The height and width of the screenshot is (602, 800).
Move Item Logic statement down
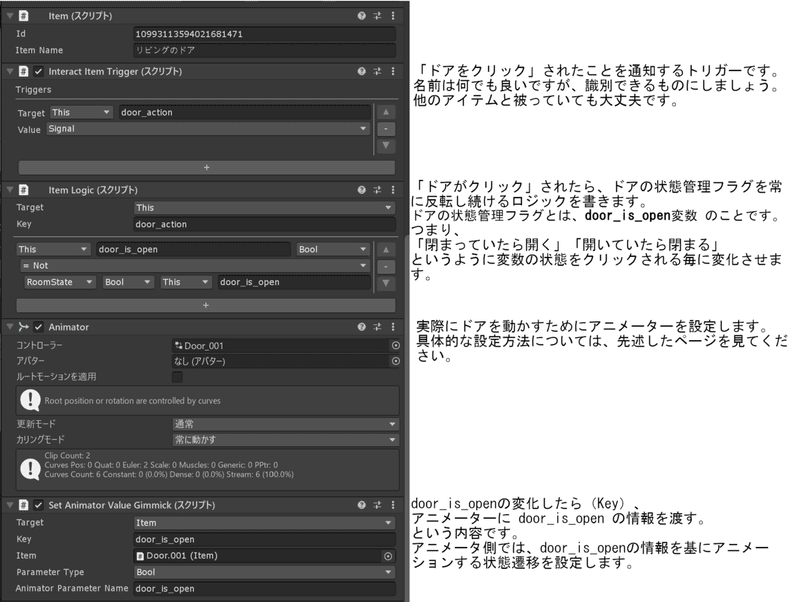point(386,283)
